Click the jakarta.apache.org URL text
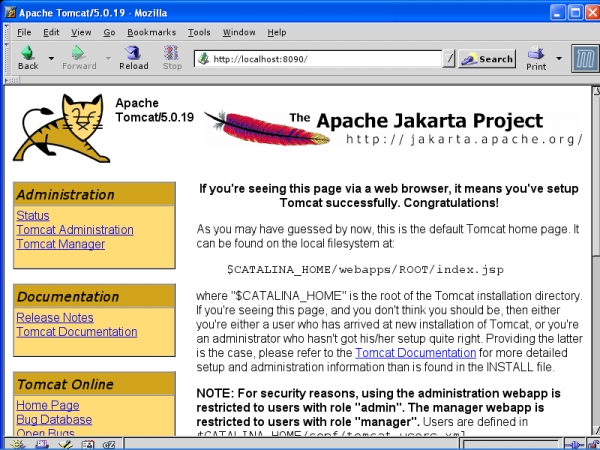Image resolution: width=600 pixels, height=450 pixels. 464,139
